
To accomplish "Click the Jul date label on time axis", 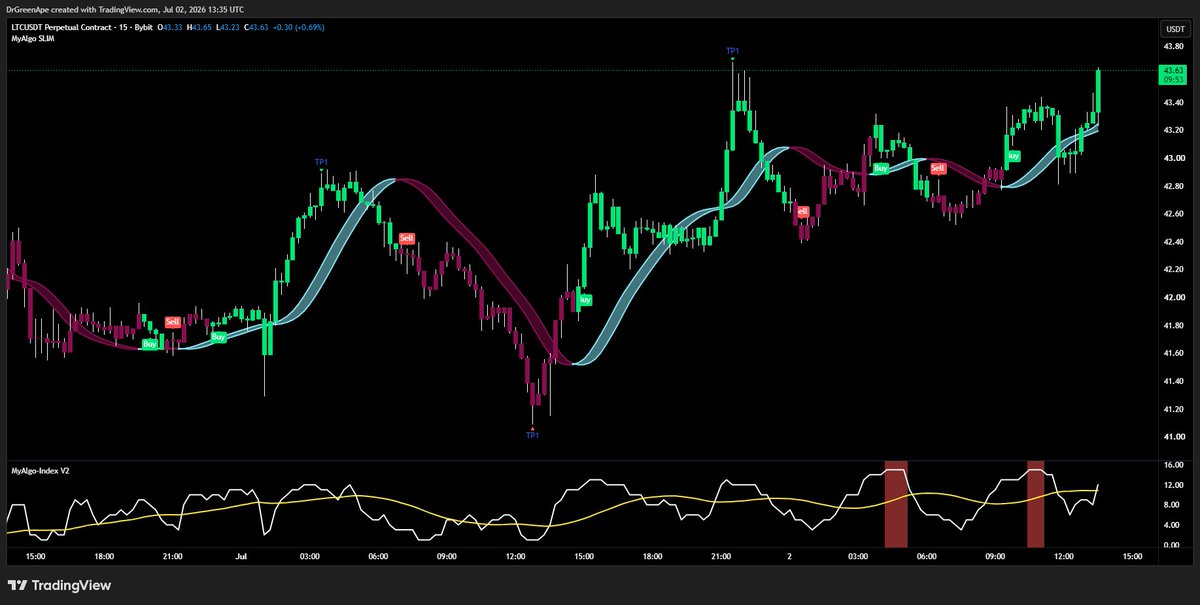I will click(241, 557).
